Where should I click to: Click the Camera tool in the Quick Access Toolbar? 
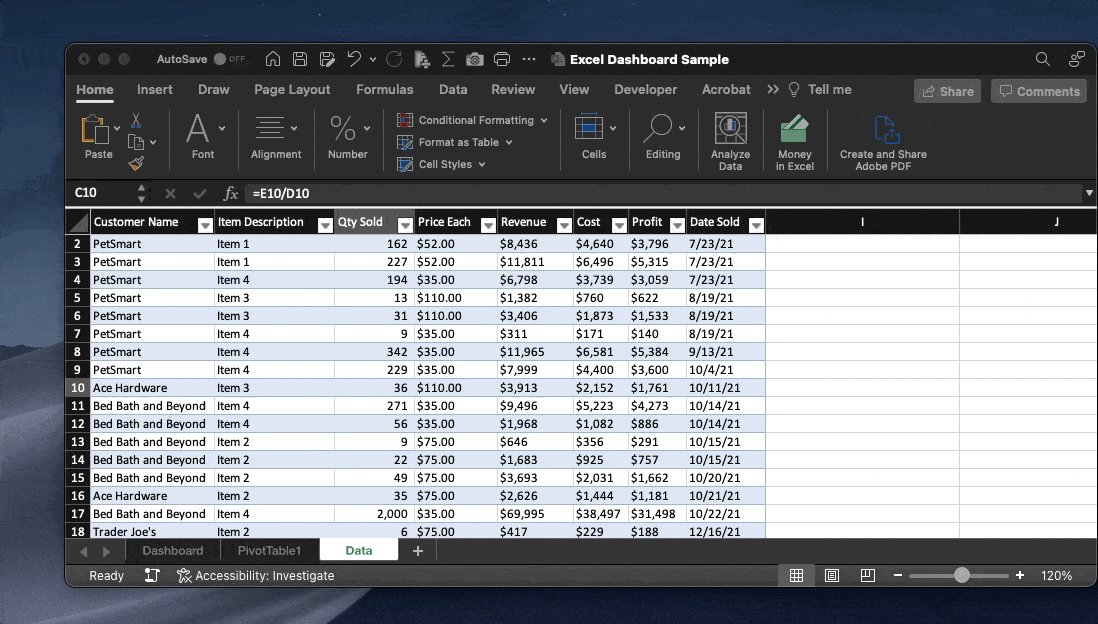(475, 58)
